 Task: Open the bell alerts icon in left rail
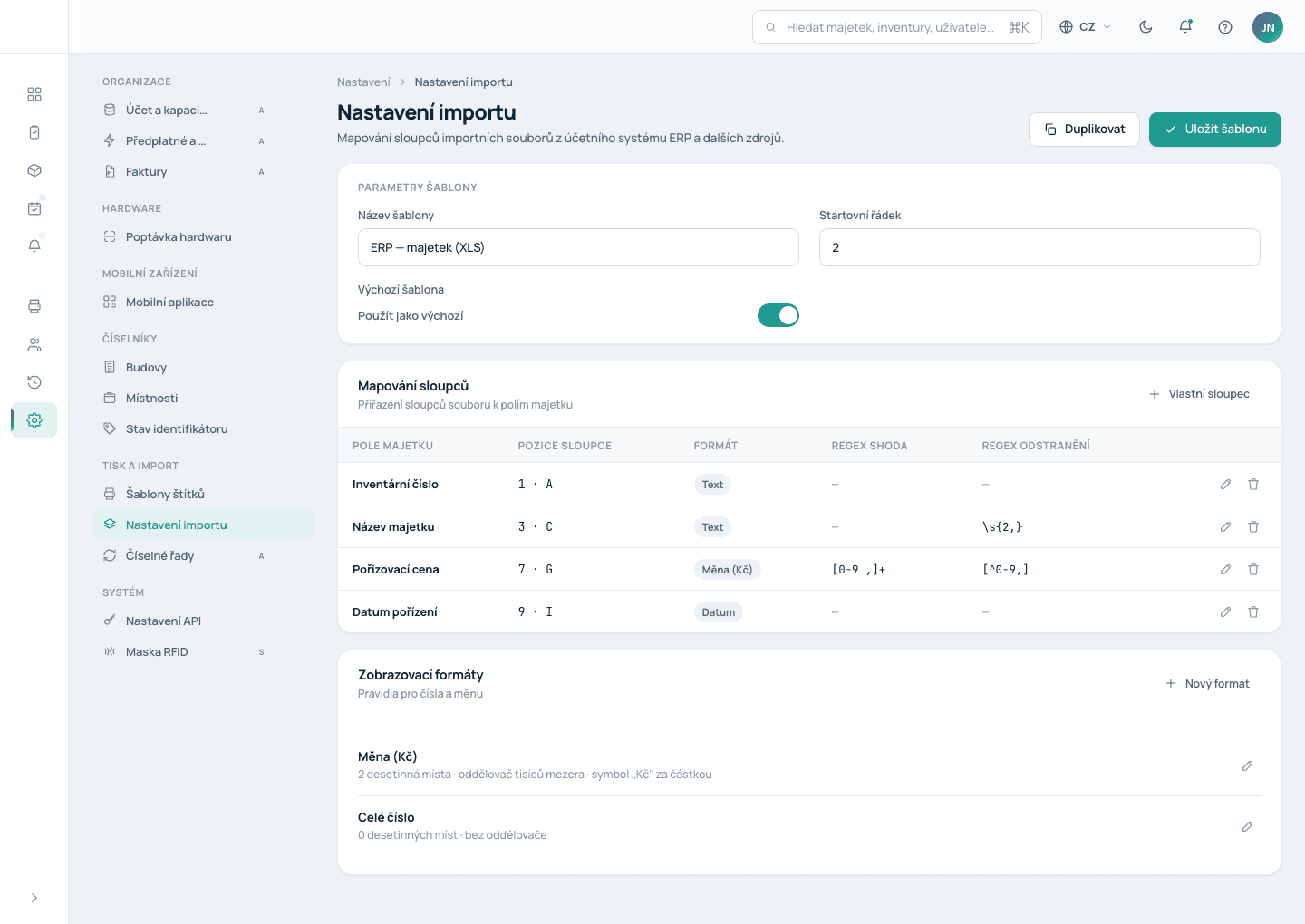[x=34, y=246]
